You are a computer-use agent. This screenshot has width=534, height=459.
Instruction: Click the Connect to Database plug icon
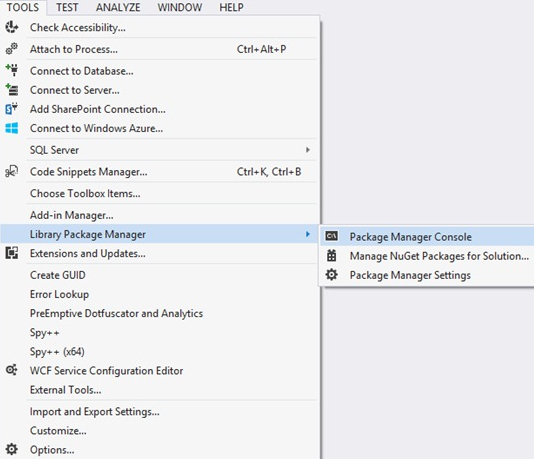point(12,70)
